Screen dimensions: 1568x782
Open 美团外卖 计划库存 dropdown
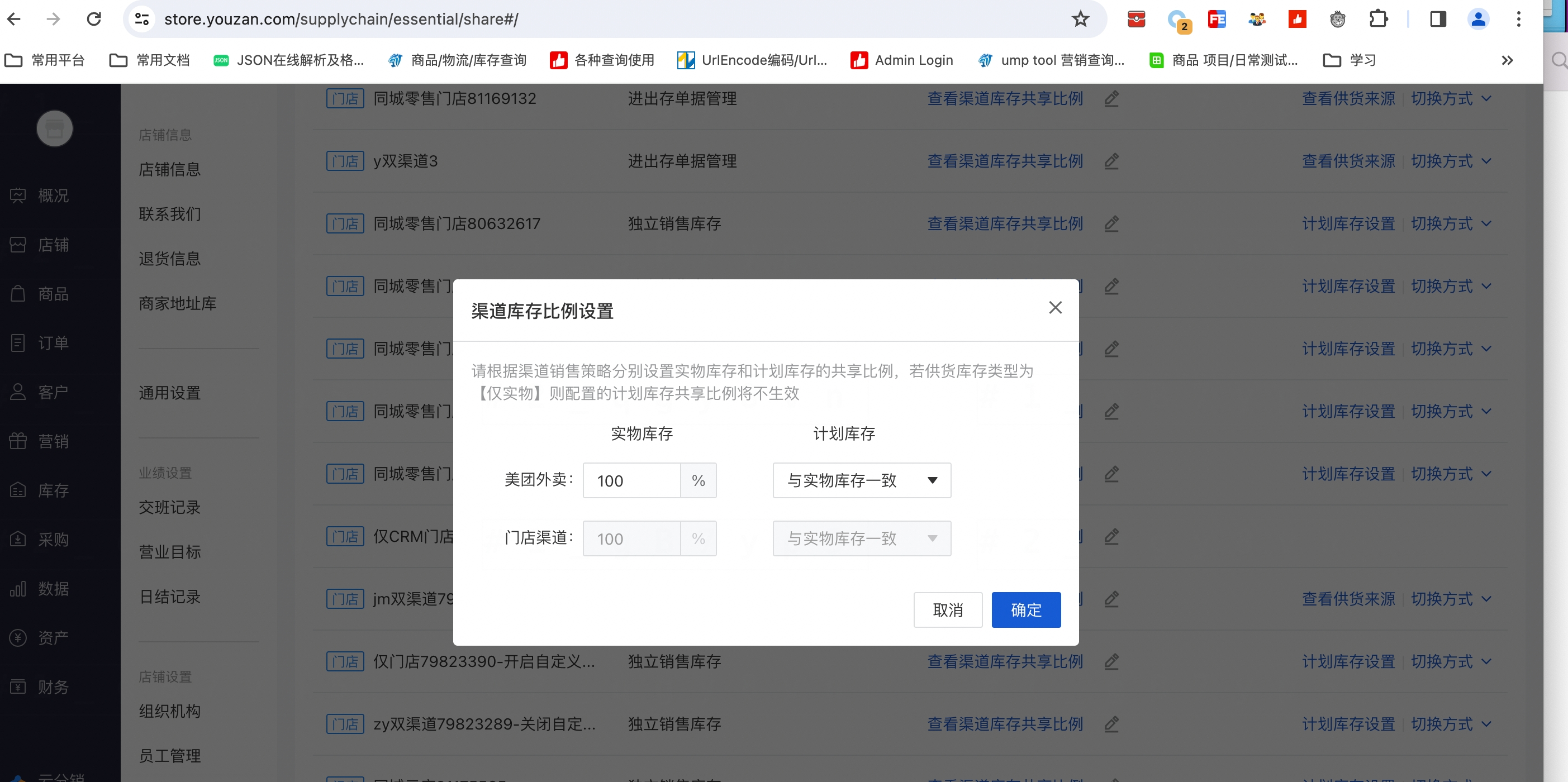coord(861,480)
